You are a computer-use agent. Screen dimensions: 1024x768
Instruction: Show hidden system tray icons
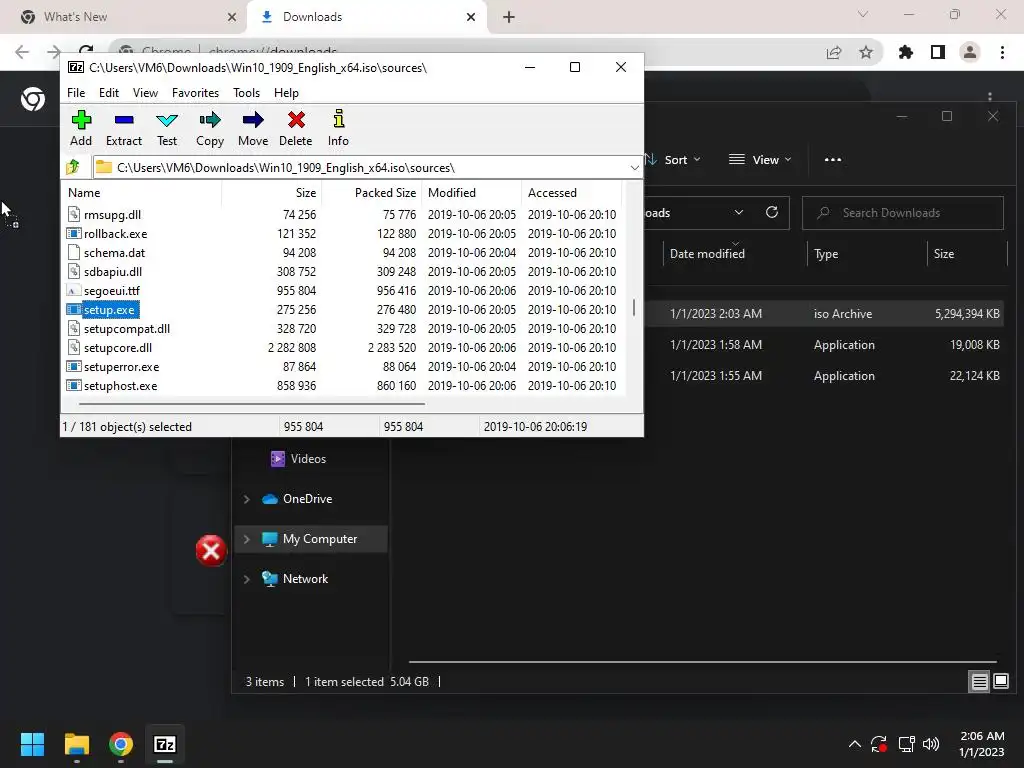tap(854, 744)
